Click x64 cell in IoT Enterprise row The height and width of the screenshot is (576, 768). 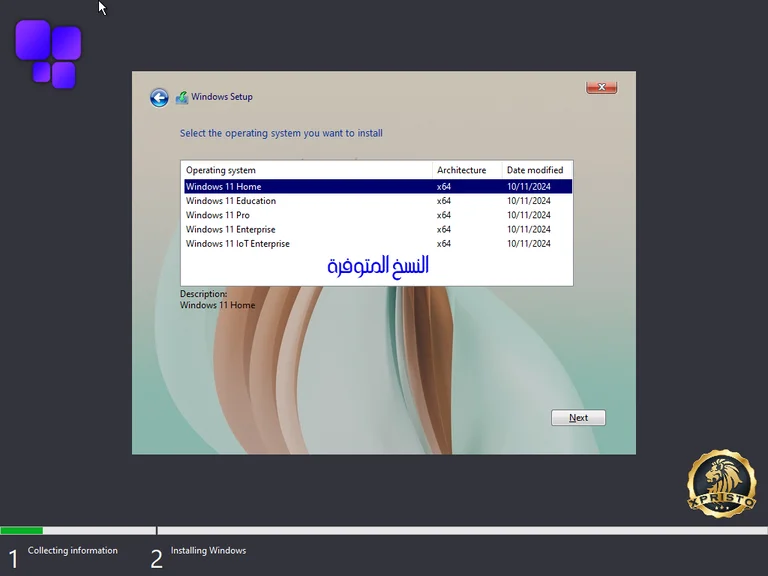tap(444, 243)
